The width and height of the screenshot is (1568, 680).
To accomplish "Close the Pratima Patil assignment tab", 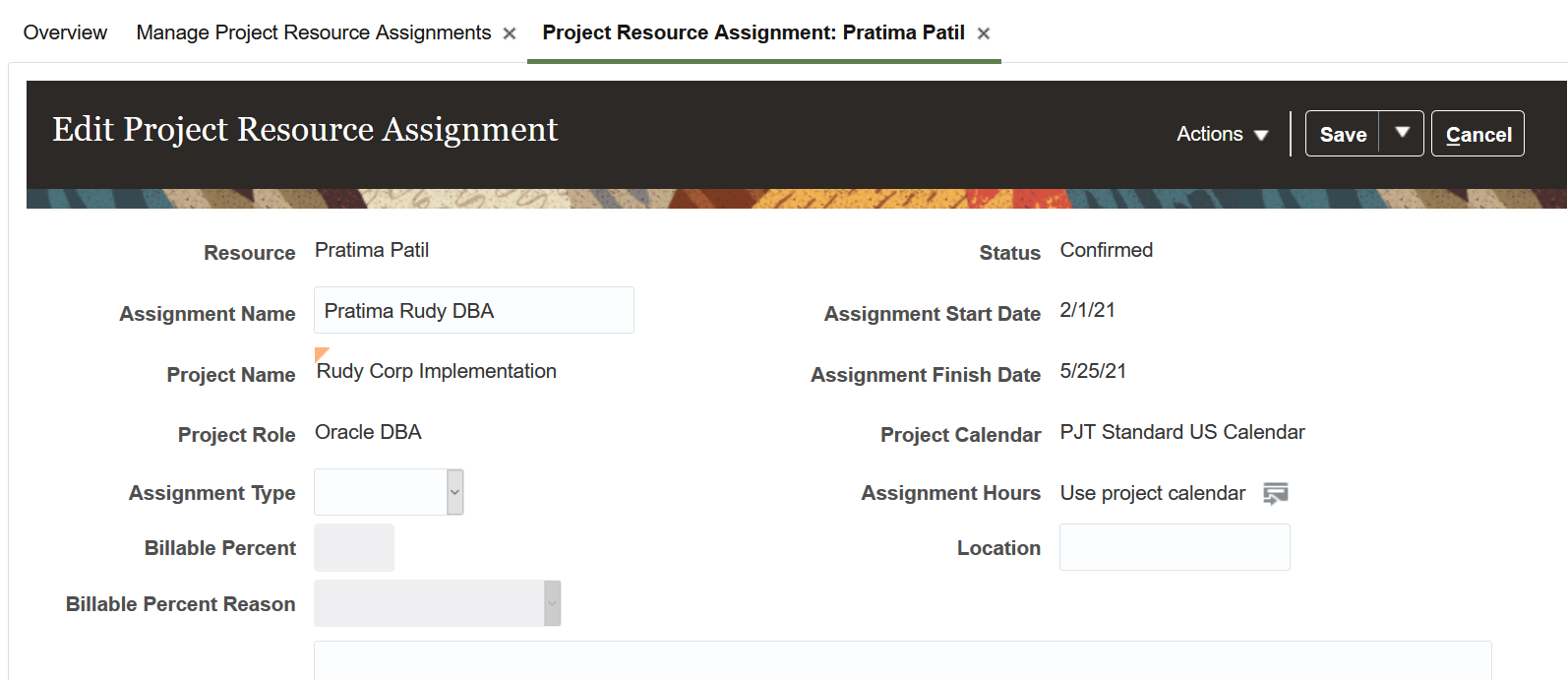I will coord(984,33).
